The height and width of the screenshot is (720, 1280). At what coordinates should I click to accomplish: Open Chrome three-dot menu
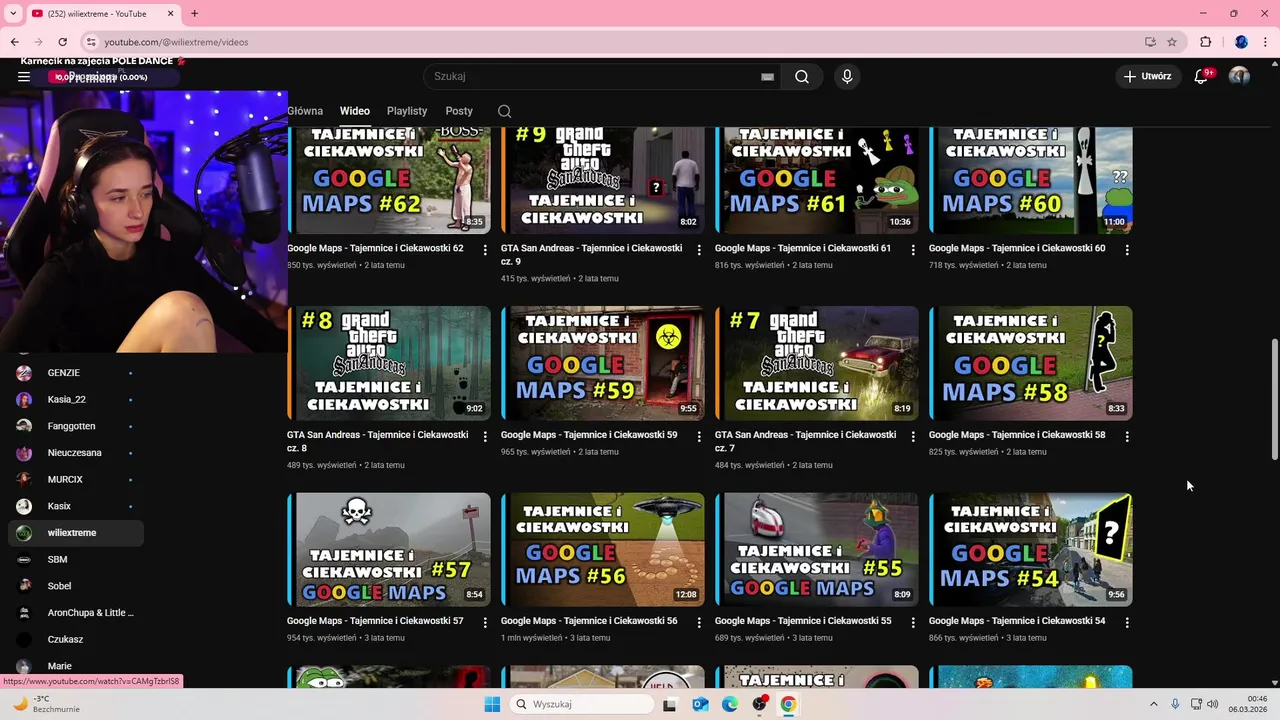(1265, 42)
